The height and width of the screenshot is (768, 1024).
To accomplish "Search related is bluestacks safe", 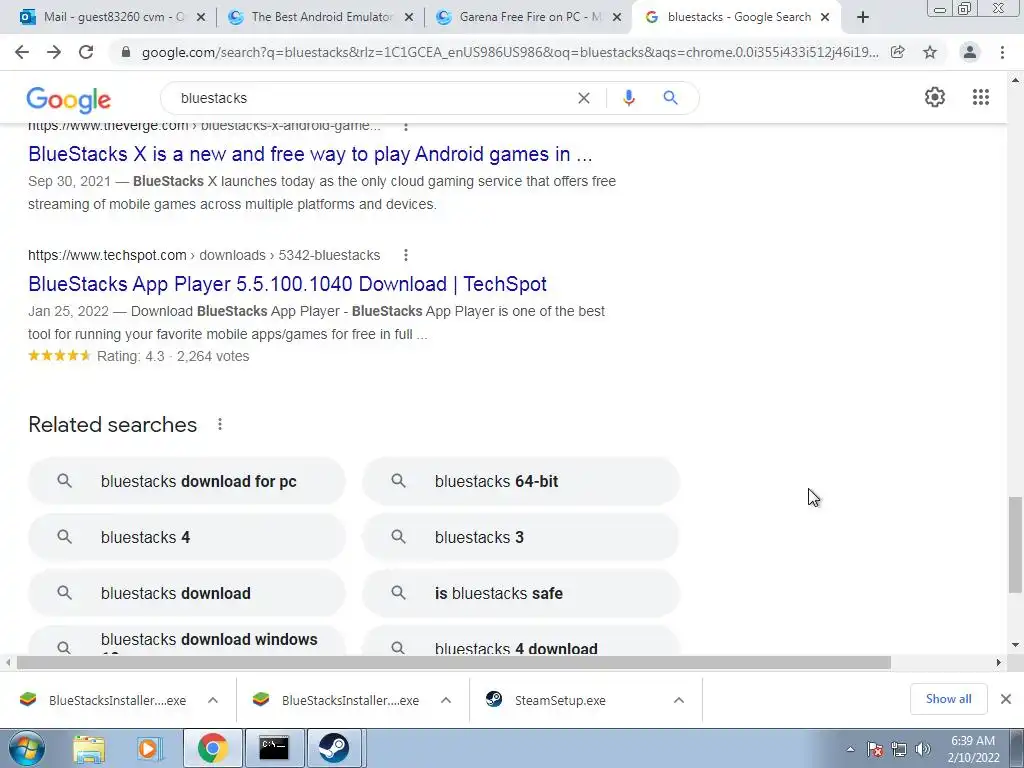I will pyautogui.click(x=520, y=594).
